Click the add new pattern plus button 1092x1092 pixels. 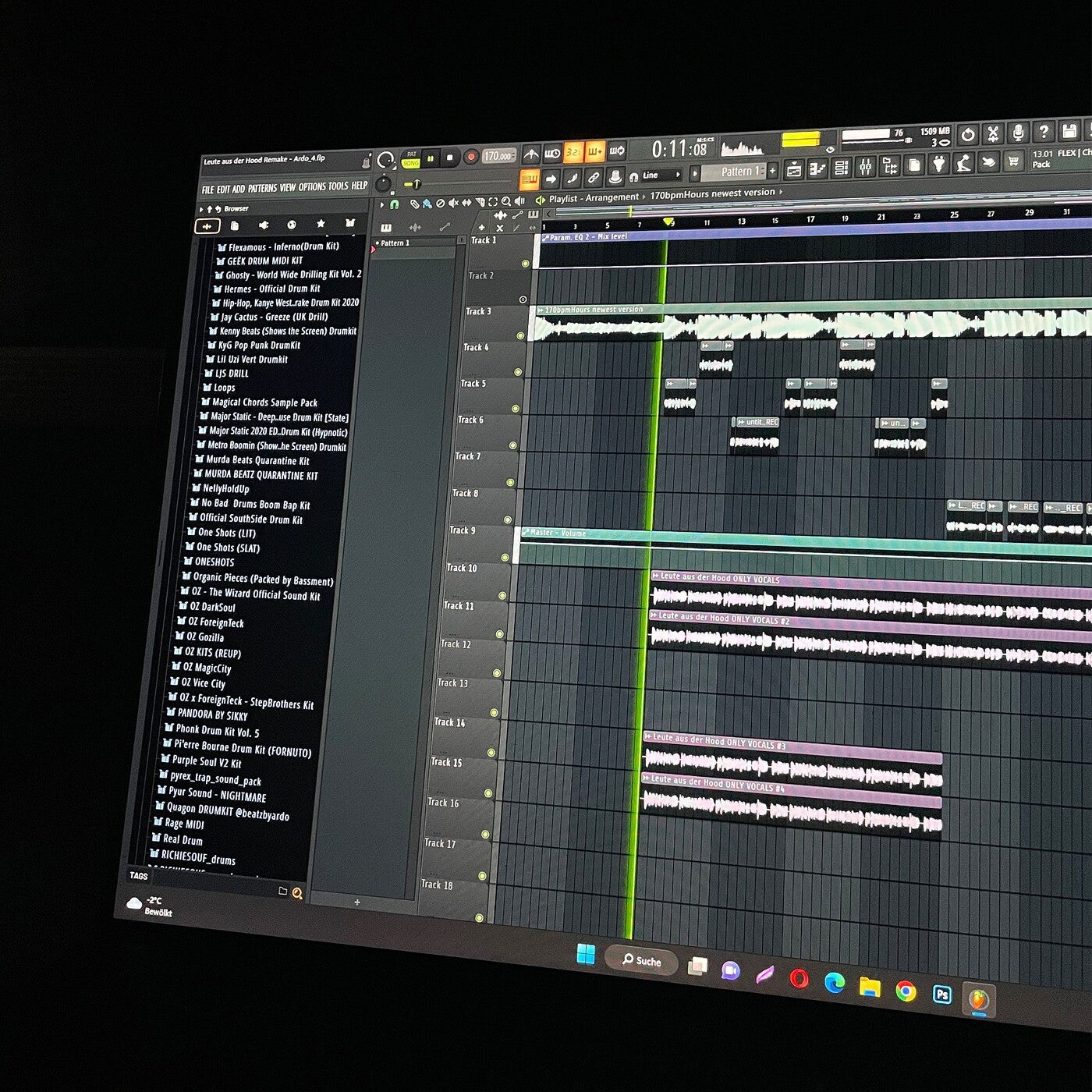click(772, 170)
